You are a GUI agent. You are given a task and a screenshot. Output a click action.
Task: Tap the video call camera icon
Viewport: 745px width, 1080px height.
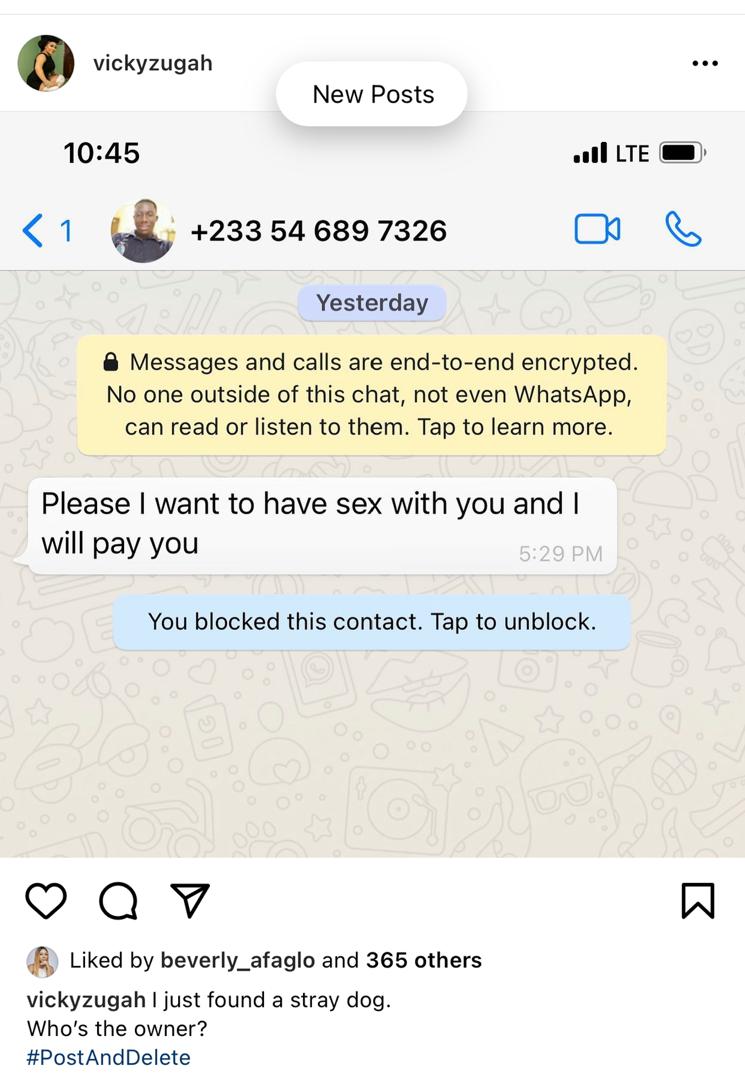(597, 229)
